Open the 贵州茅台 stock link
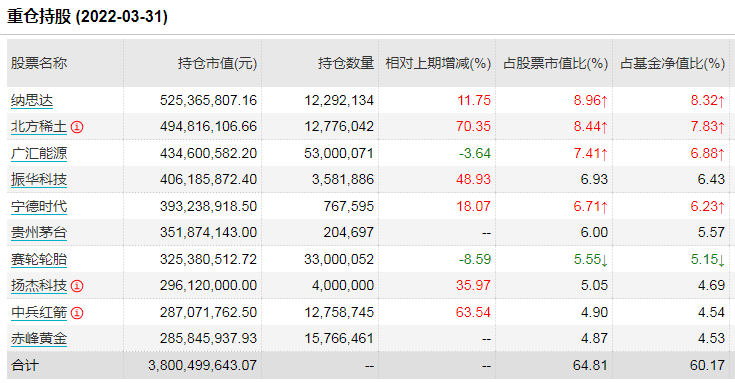 pos(39,233)
